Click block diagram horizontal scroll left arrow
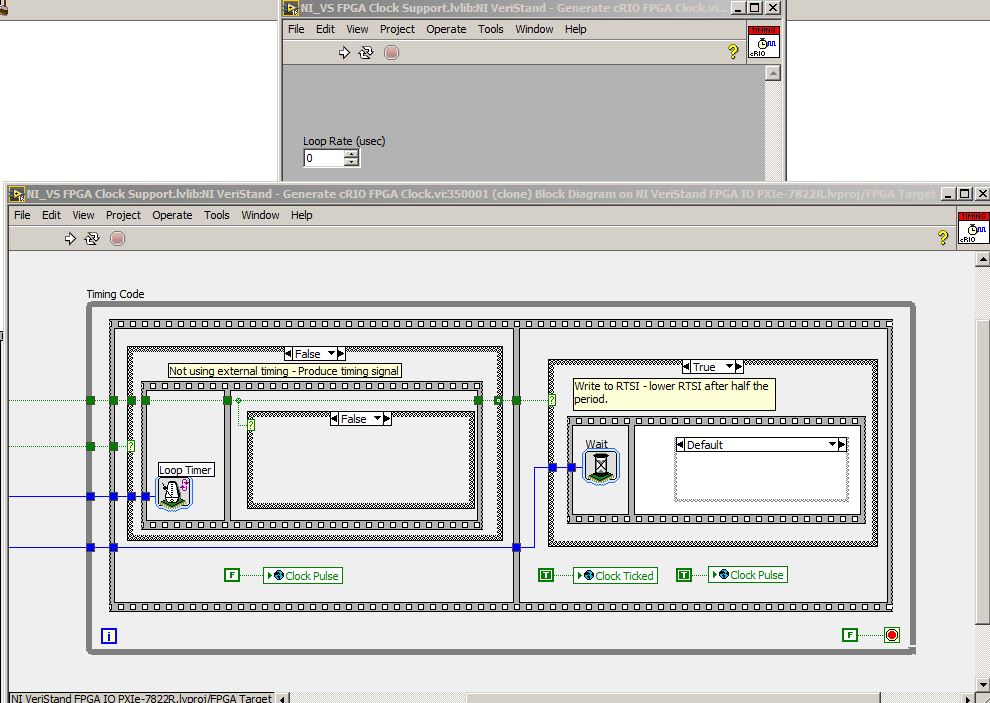 [x=282, y=699]
